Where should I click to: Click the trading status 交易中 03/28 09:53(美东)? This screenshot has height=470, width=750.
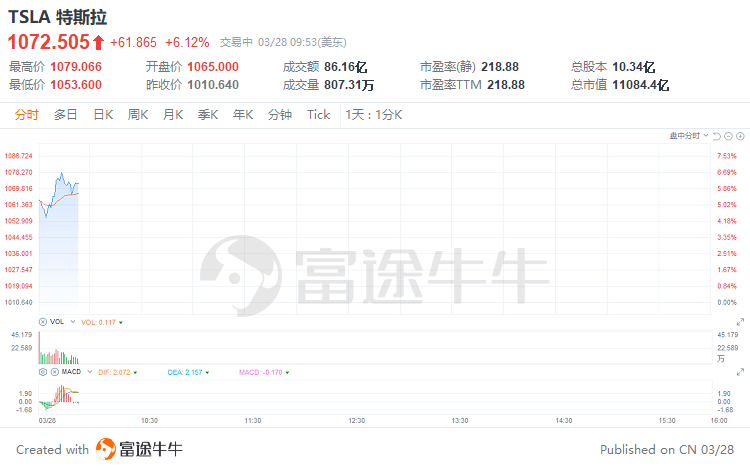pyautogui.click(x=283, y=43)
